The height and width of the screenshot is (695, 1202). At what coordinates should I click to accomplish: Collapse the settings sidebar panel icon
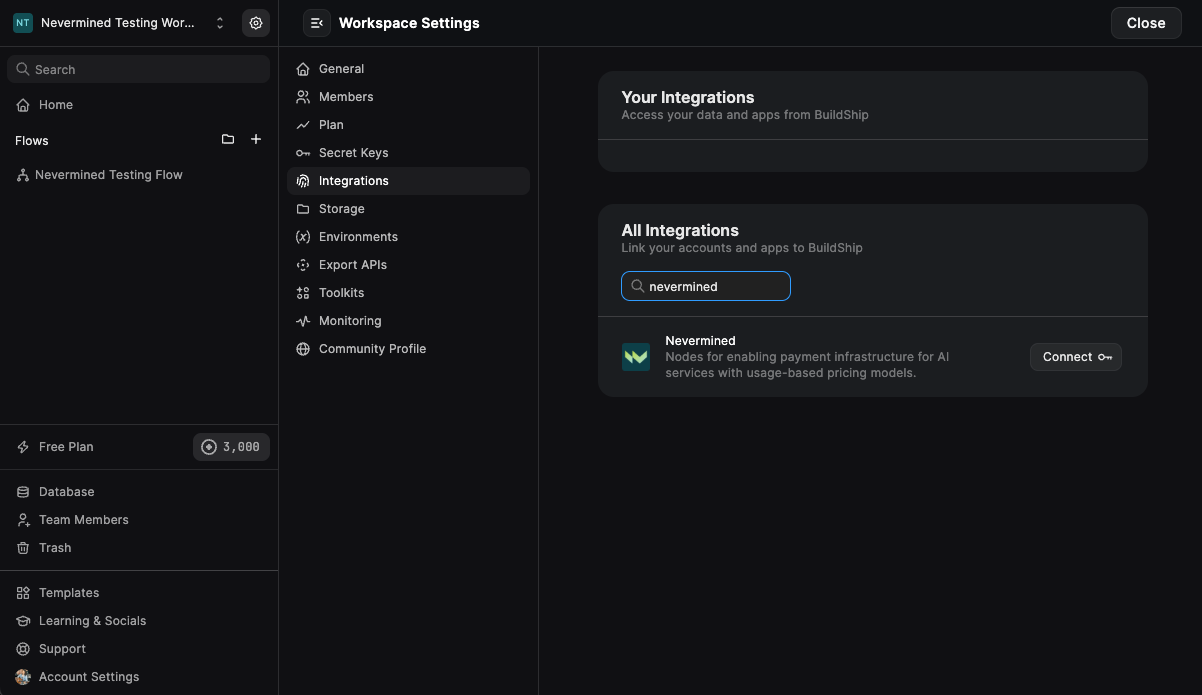point(316,22)
